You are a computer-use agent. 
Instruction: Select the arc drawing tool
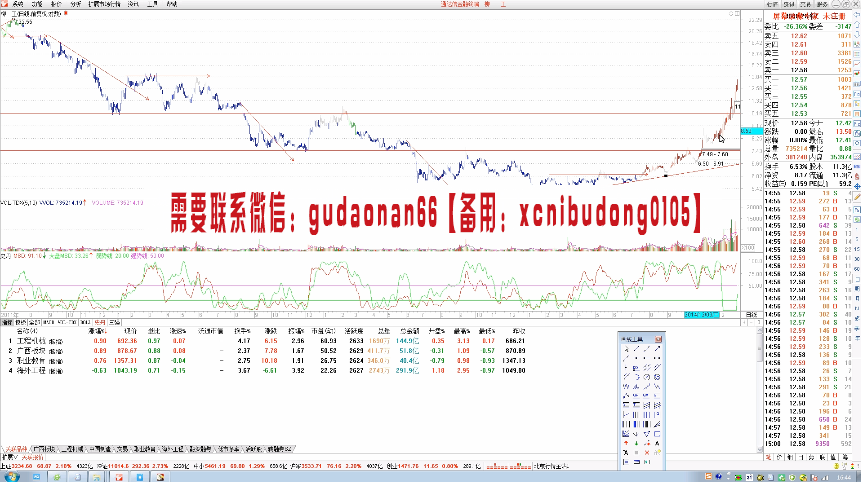click(x=636, y=377)
